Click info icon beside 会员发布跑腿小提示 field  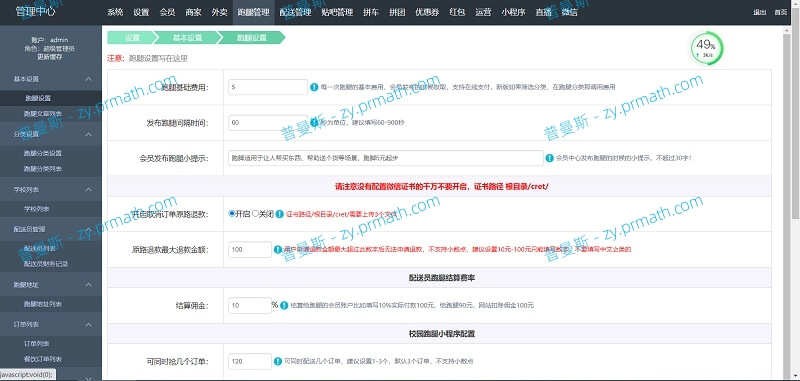pyautogui.click(x=549, y=158)
